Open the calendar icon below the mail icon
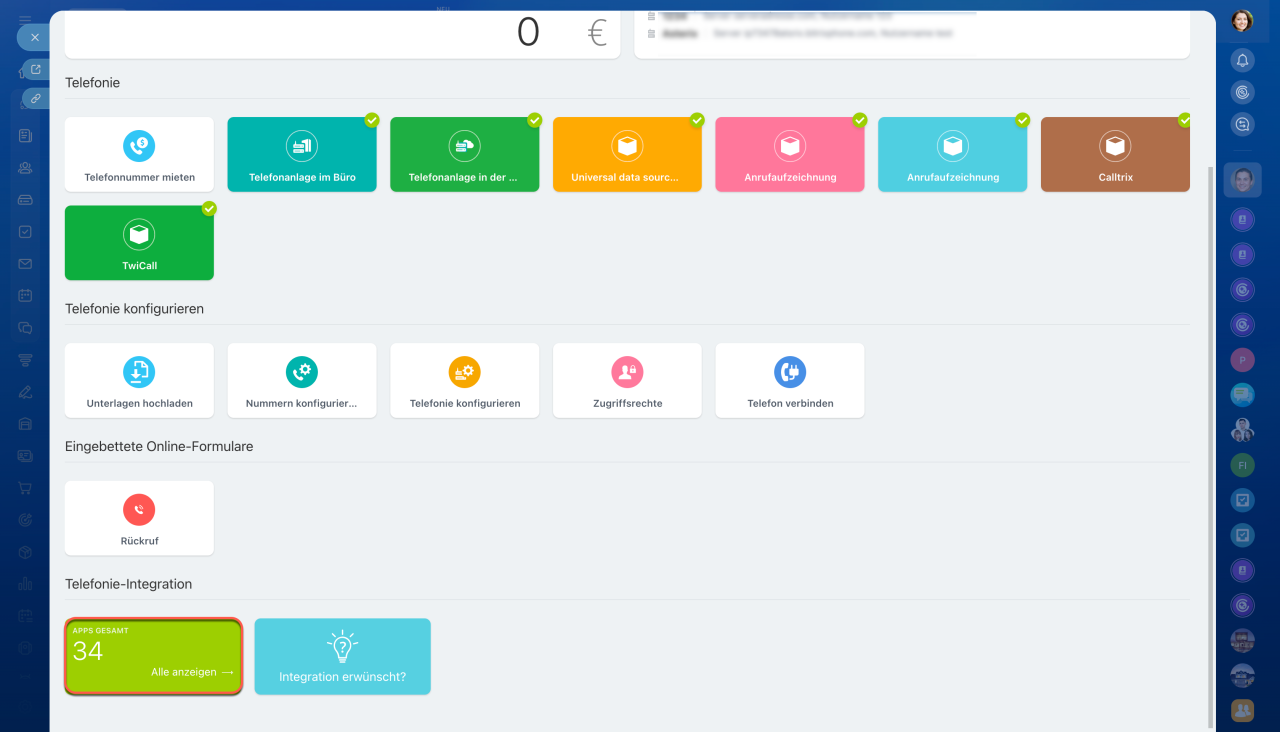The image size is (1280, 732). click(x=25, y=295)
